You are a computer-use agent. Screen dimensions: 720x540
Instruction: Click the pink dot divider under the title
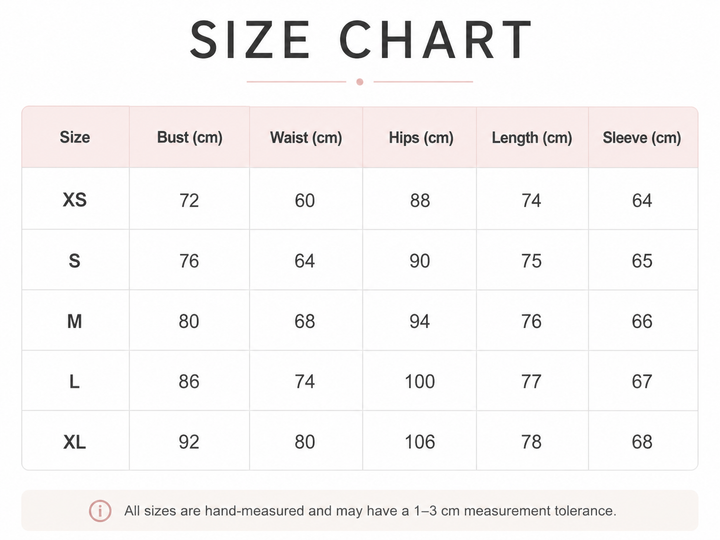(360, 82)
